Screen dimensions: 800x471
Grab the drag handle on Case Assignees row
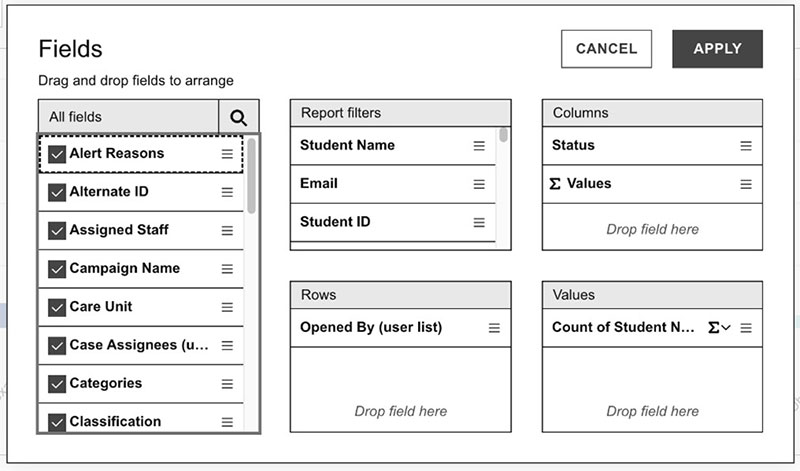coord(227,345)
